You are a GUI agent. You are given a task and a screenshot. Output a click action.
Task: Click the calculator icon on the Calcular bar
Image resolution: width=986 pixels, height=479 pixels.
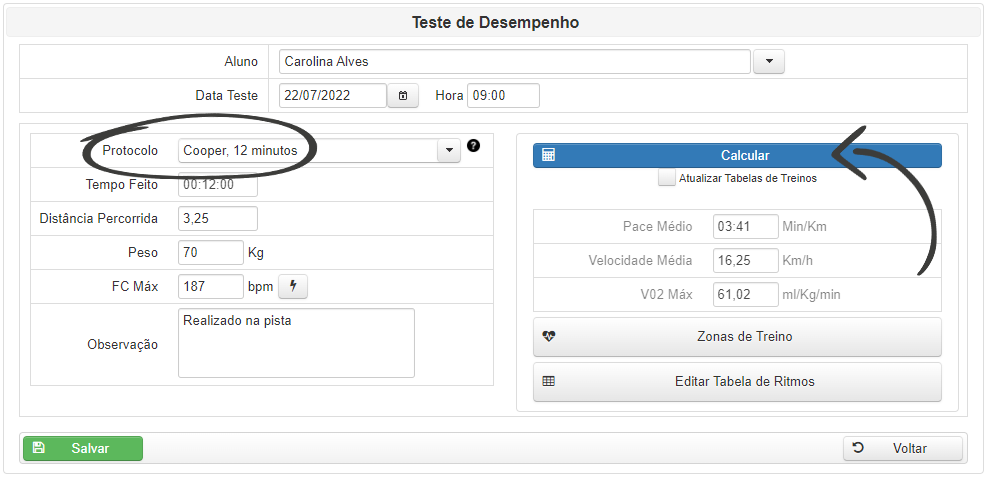548,155
